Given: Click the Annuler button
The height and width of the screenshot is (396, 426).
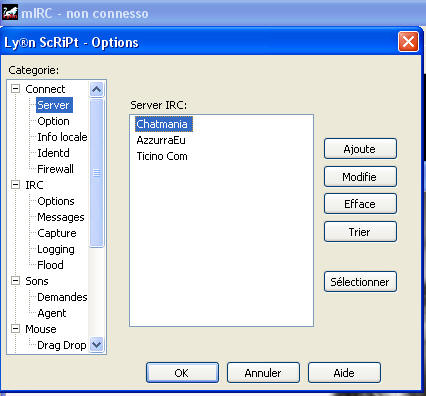Looking at the screenshot, I should click(x=263, y=373).
